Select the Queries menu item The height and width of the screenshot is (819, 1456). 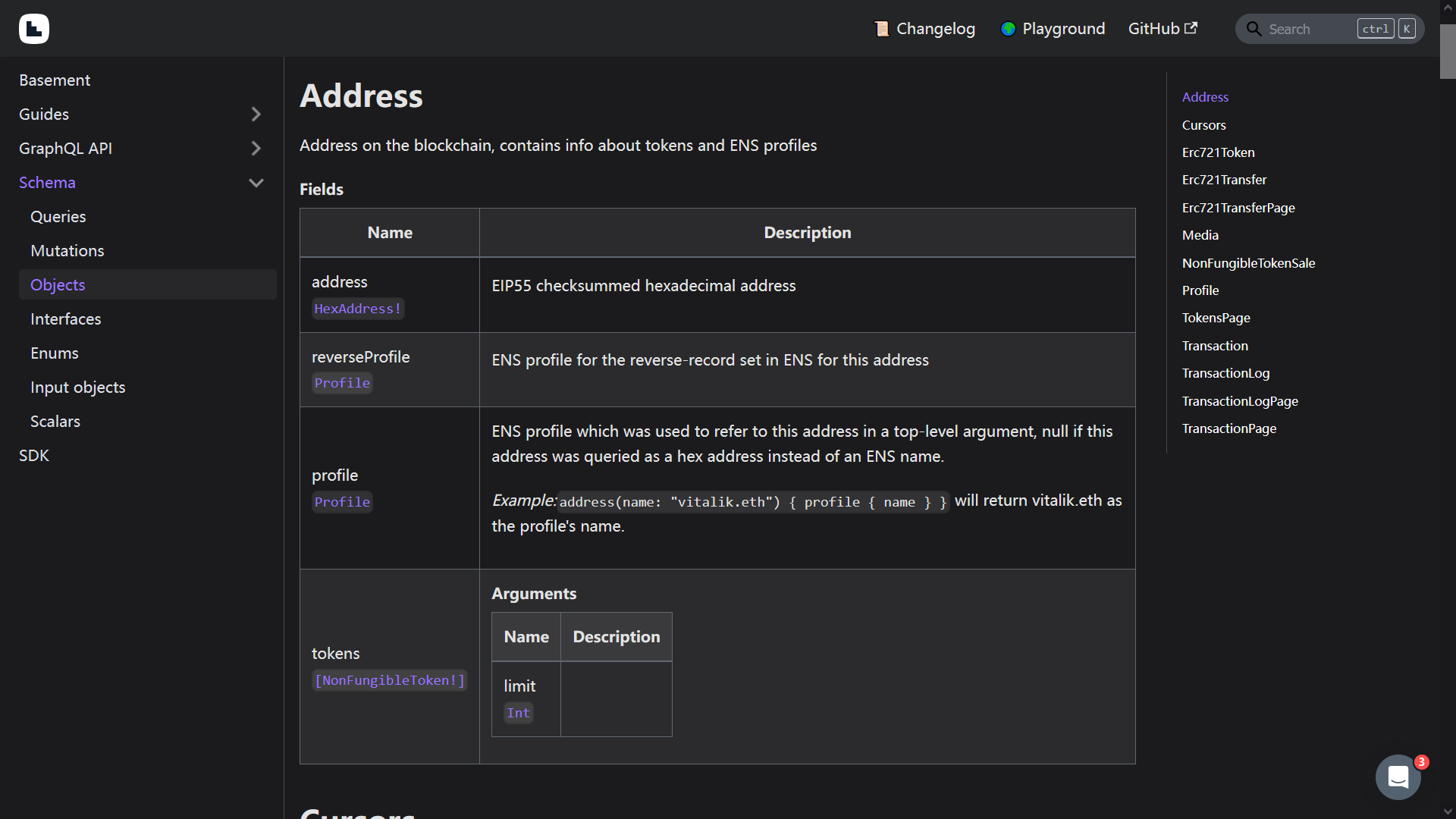pyautogui.click(x=57, y=216)
